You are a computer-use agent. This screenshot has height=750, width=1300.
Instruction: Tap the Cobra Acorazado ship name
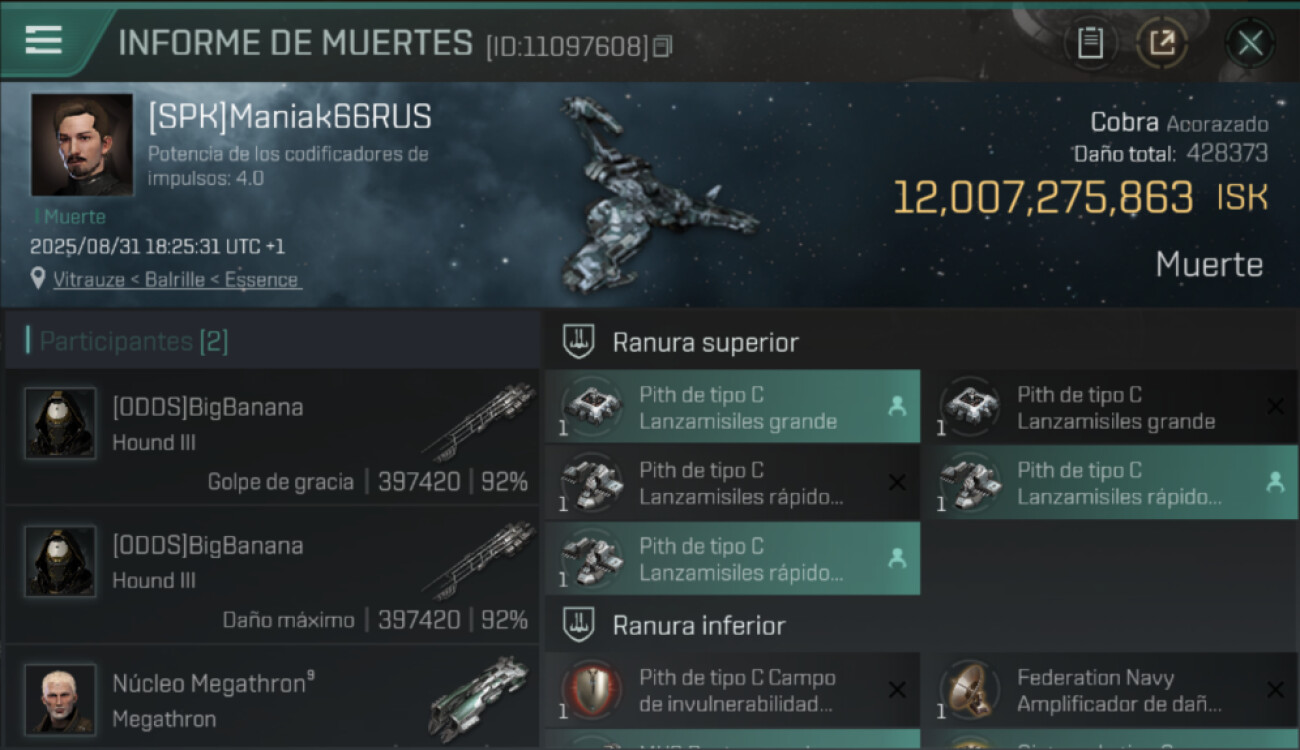(x=1179, y=124)
